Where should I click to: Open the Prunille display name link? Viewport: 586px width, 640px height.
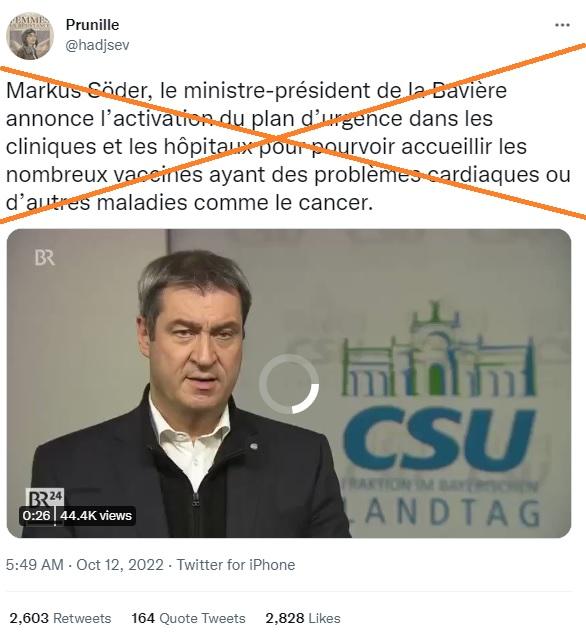(92, 25)
